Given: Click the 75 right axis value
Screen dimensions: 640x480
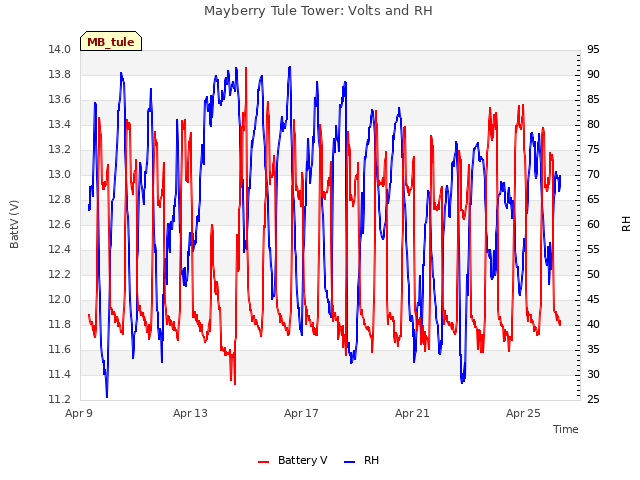Looking at the screenshot, I should pos(593,150).
